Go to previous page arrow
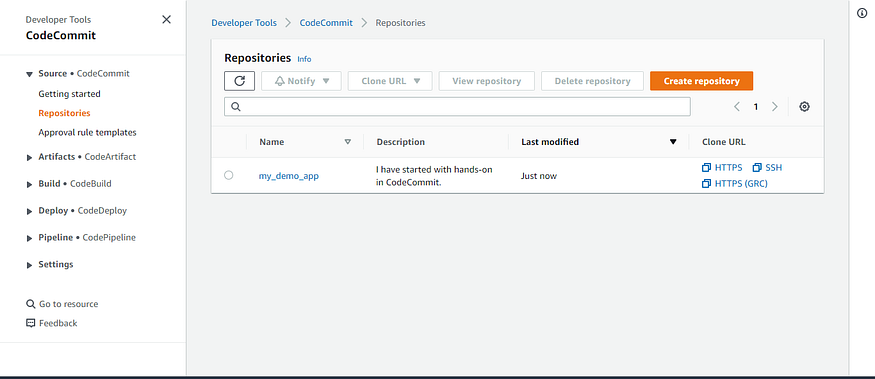 click(737, 107)
